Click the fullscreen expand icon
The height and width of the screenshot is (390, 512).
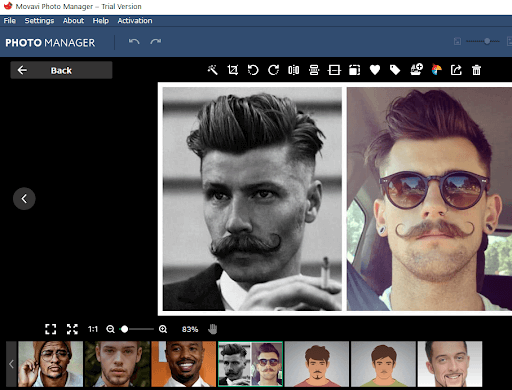[x=72, y=329]
